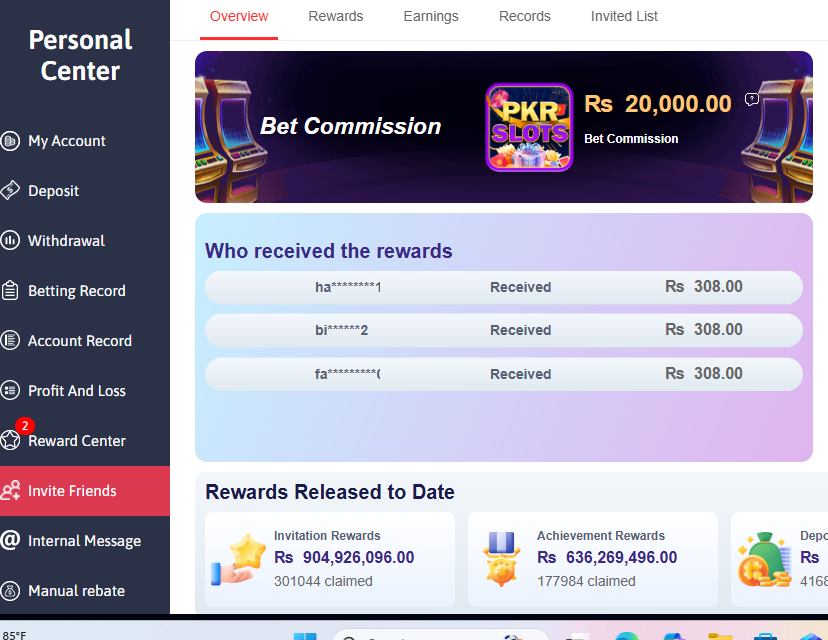Click the Achievement Rewards medal icon
The height and width of the screenshot is (640, 828).
coord(501,559)
